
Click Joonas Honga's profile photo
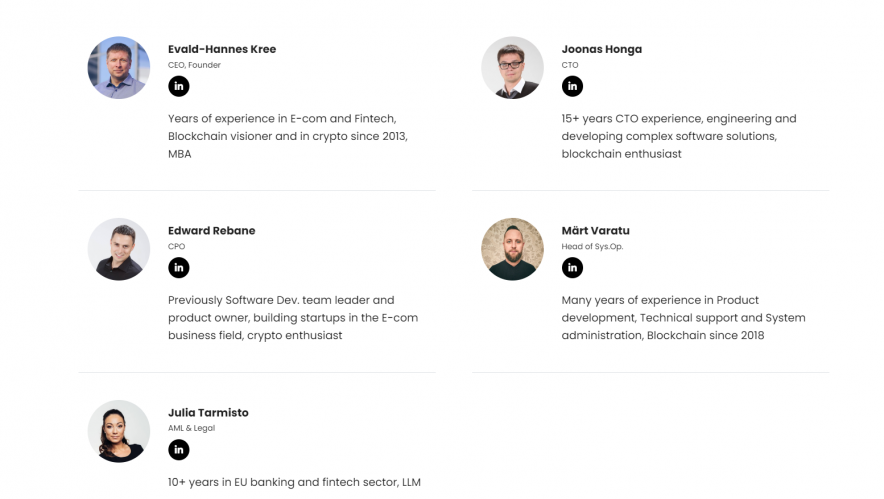click(512, 68)
